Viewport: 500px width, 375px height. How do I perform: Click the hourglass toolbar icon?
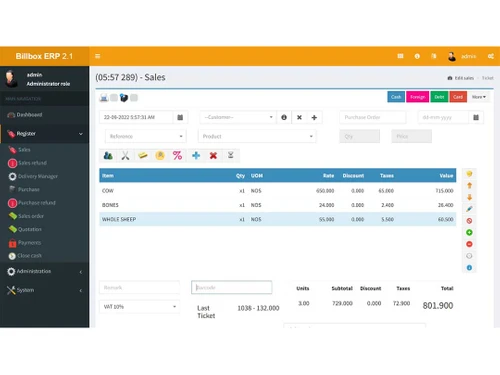(x=231, y=155)
